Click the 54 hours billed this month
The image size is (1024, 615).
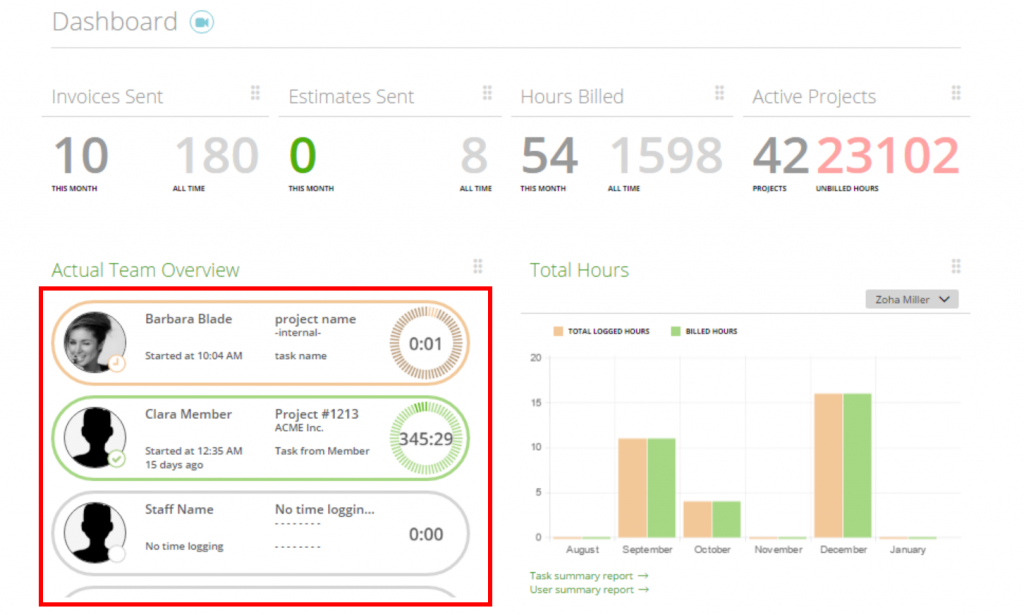(x=549, y=155)
